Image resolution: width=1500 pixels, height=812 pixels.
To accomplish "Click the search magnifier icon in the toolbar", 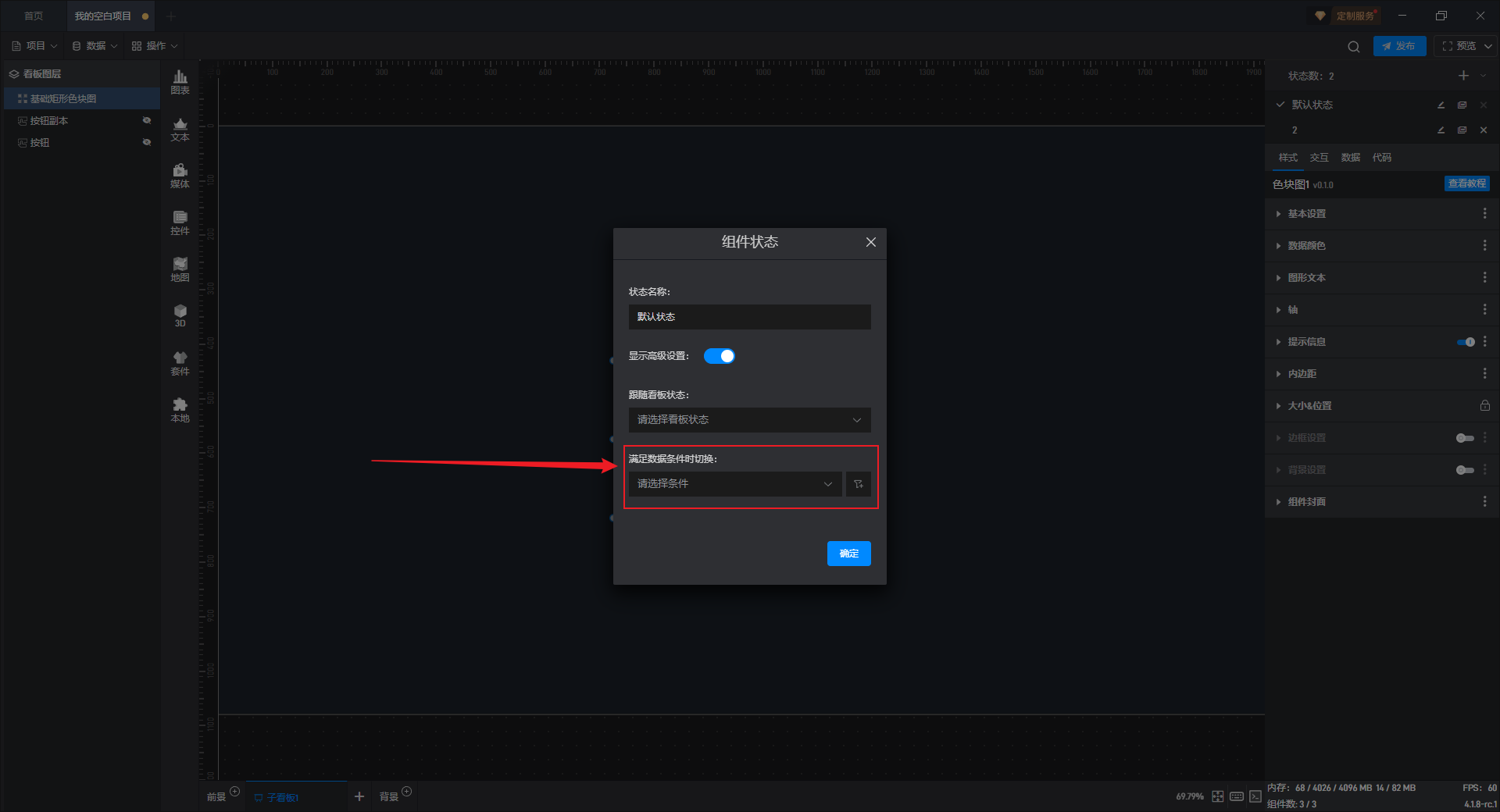I will (x=1354, y=46).
